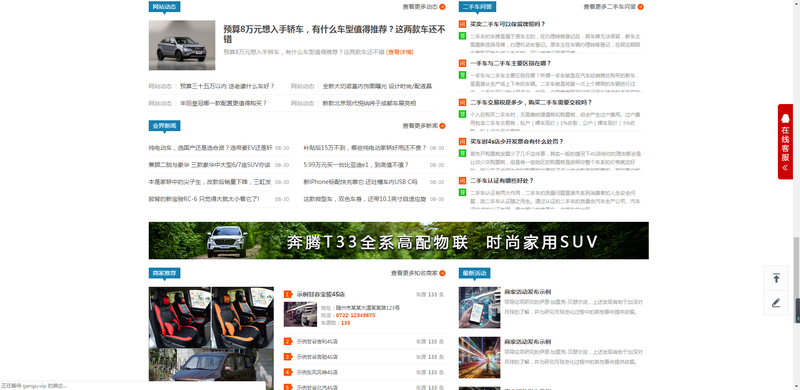Click the back-to-top arrow icon
This screenshot has width=800, height=390.
coord(776,278)
